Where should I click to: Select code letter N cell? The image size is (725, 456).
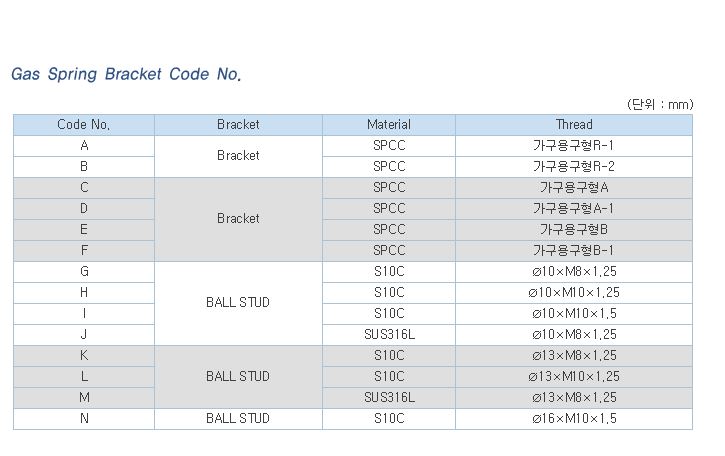(84, 419)
